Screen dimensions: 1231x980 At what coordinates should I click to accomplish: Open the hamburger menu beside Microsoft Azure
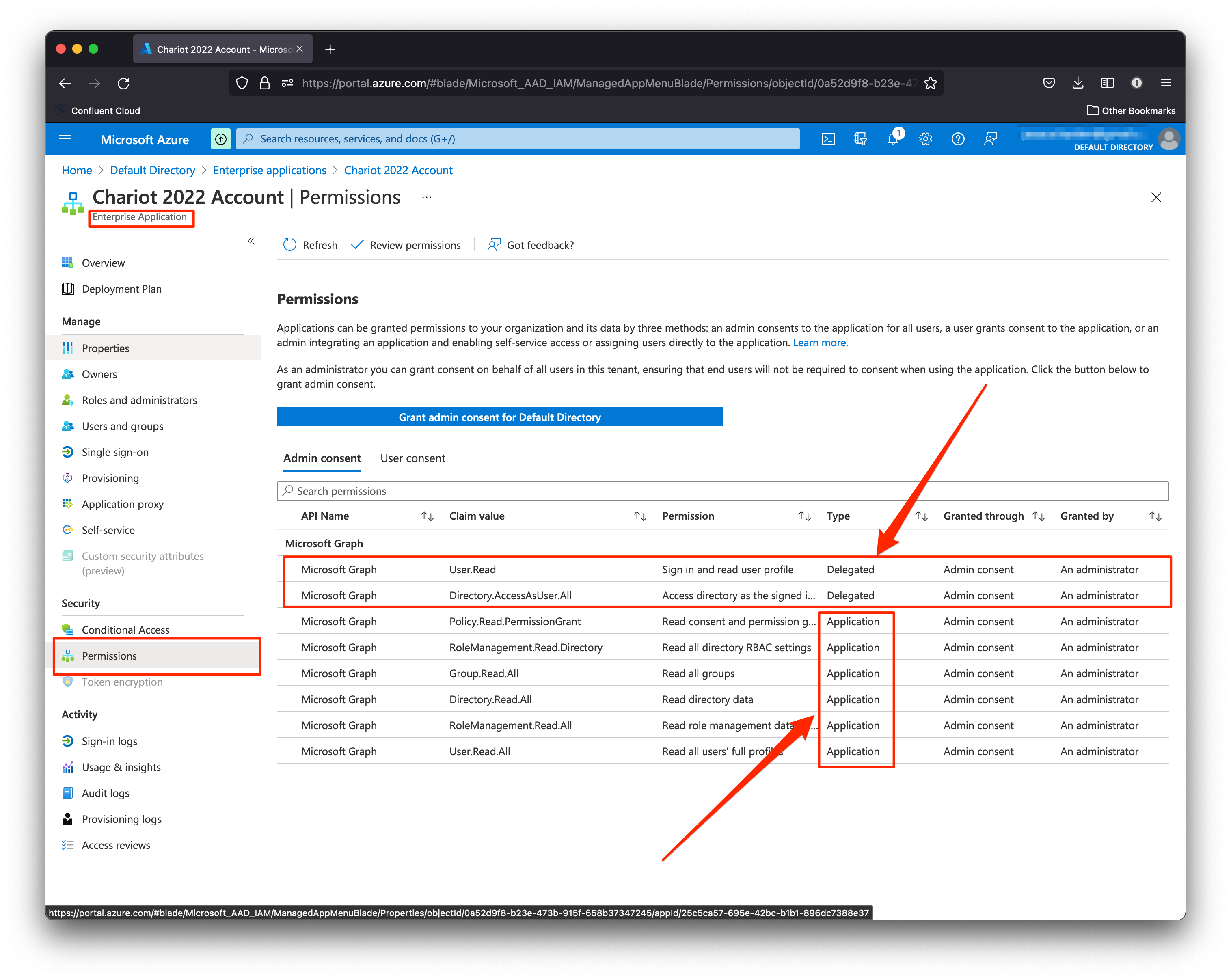65,139
